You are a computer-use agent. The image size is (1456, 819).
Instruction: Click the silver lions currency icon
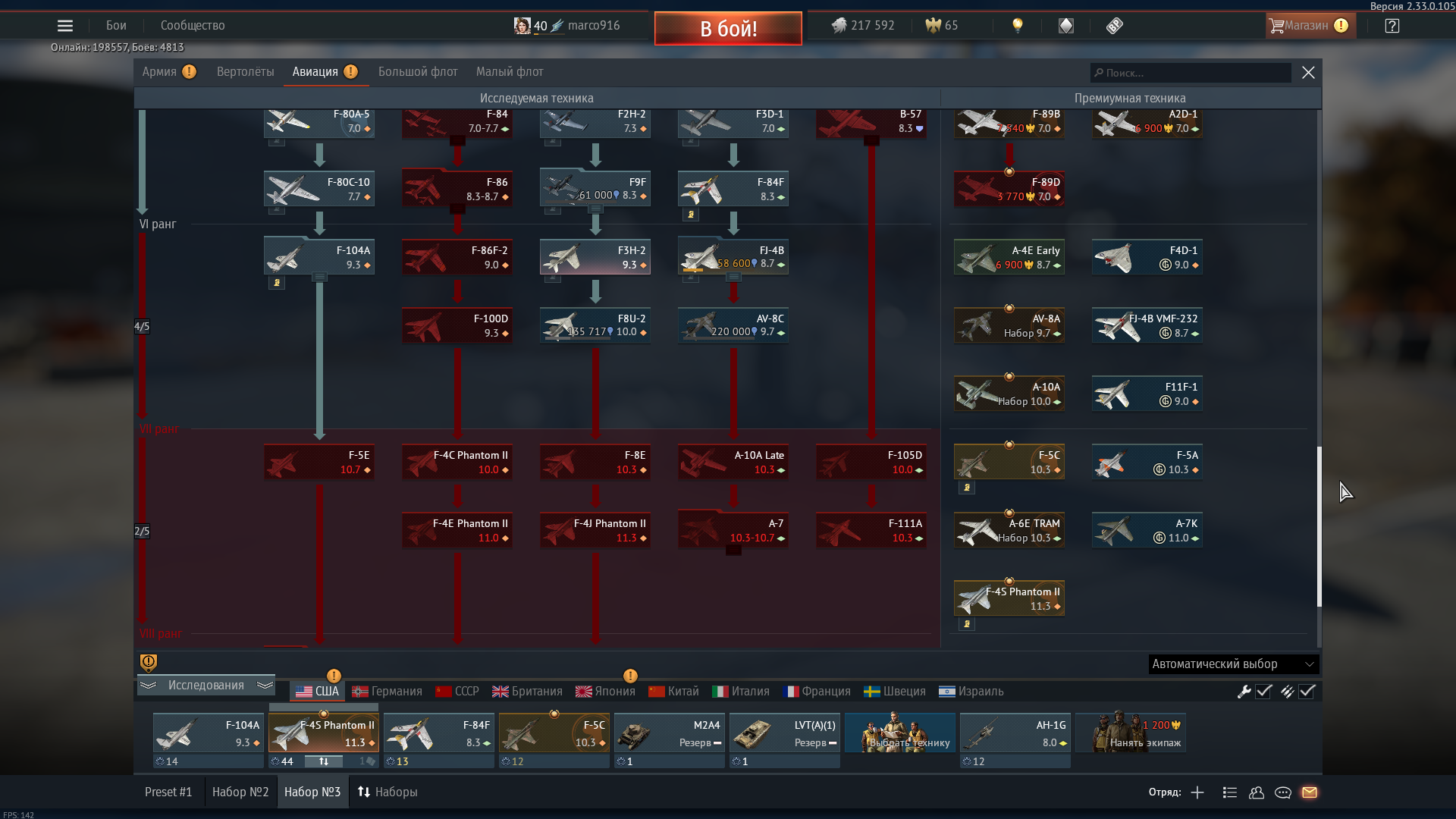839,26
